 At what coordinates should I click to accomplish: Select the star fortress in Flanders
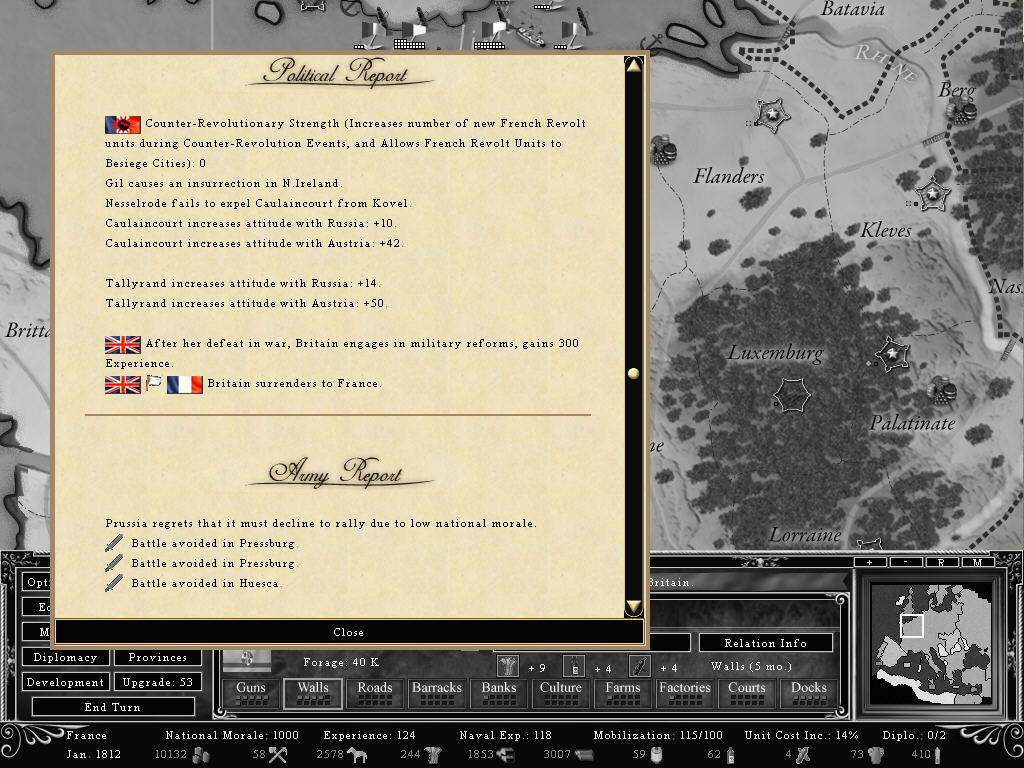(x=772, y=115)
